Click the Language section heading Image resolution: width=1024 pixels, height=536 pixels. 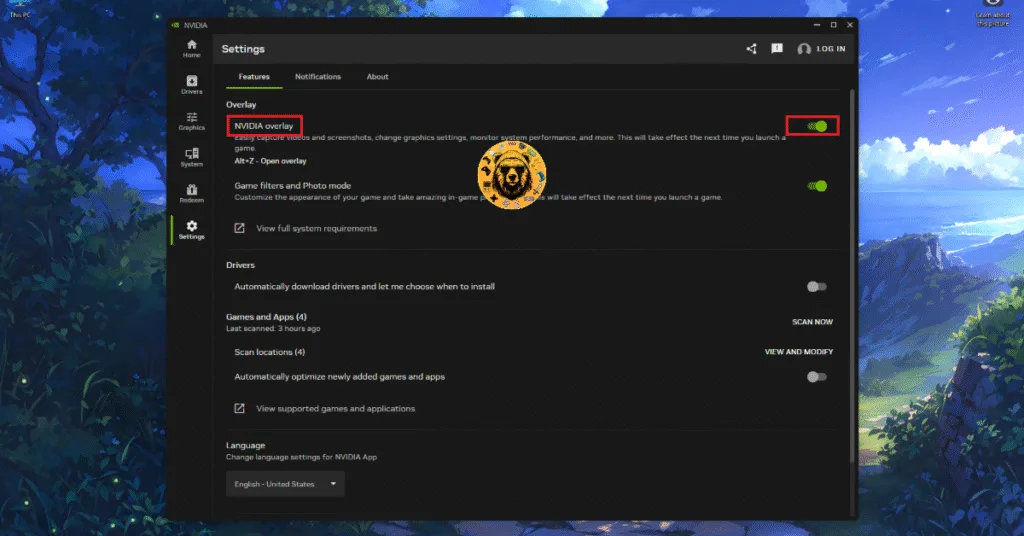click(x=246, y=445)
